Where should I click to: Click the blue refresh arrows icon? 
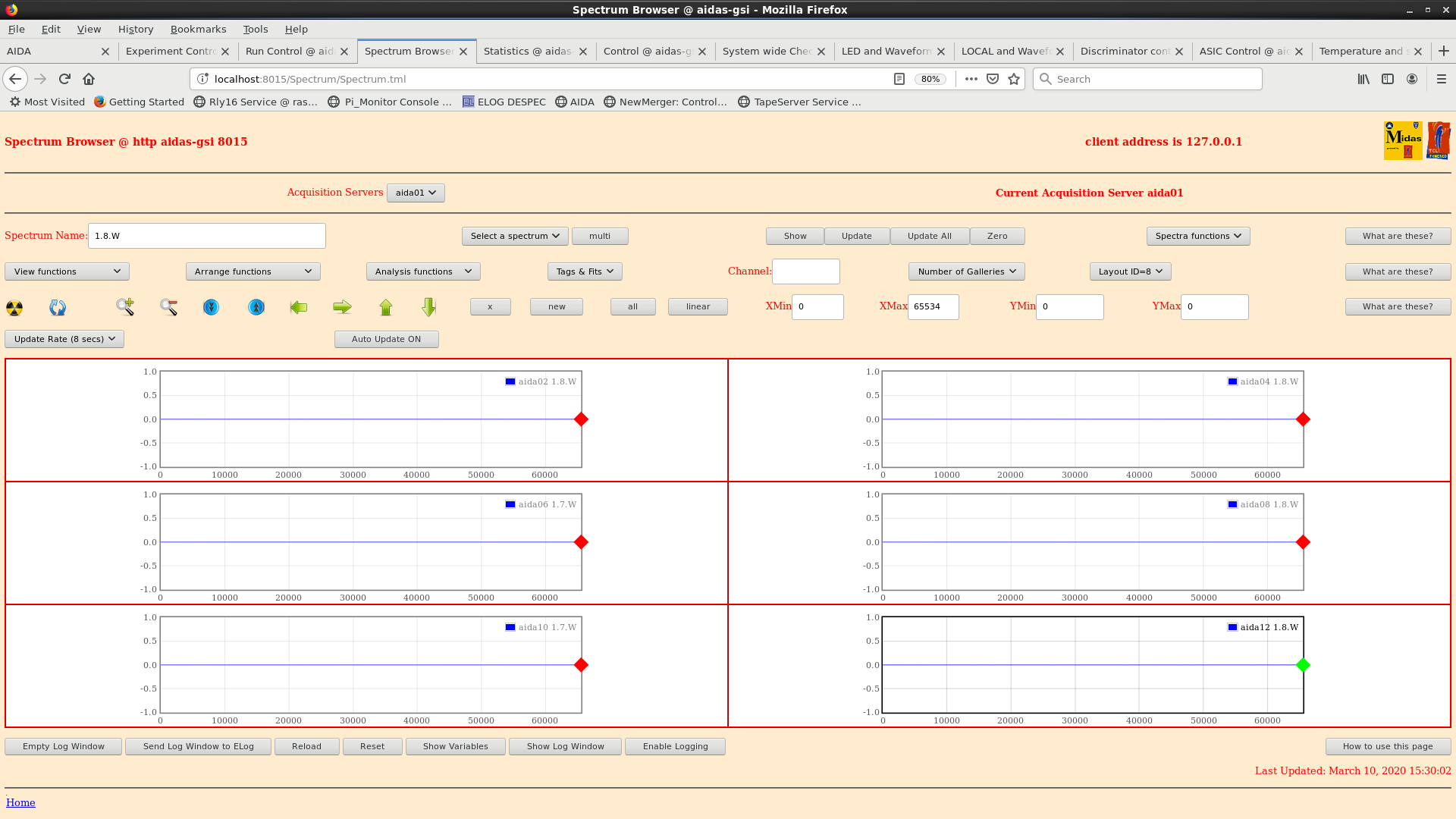[x=58, y=307]
